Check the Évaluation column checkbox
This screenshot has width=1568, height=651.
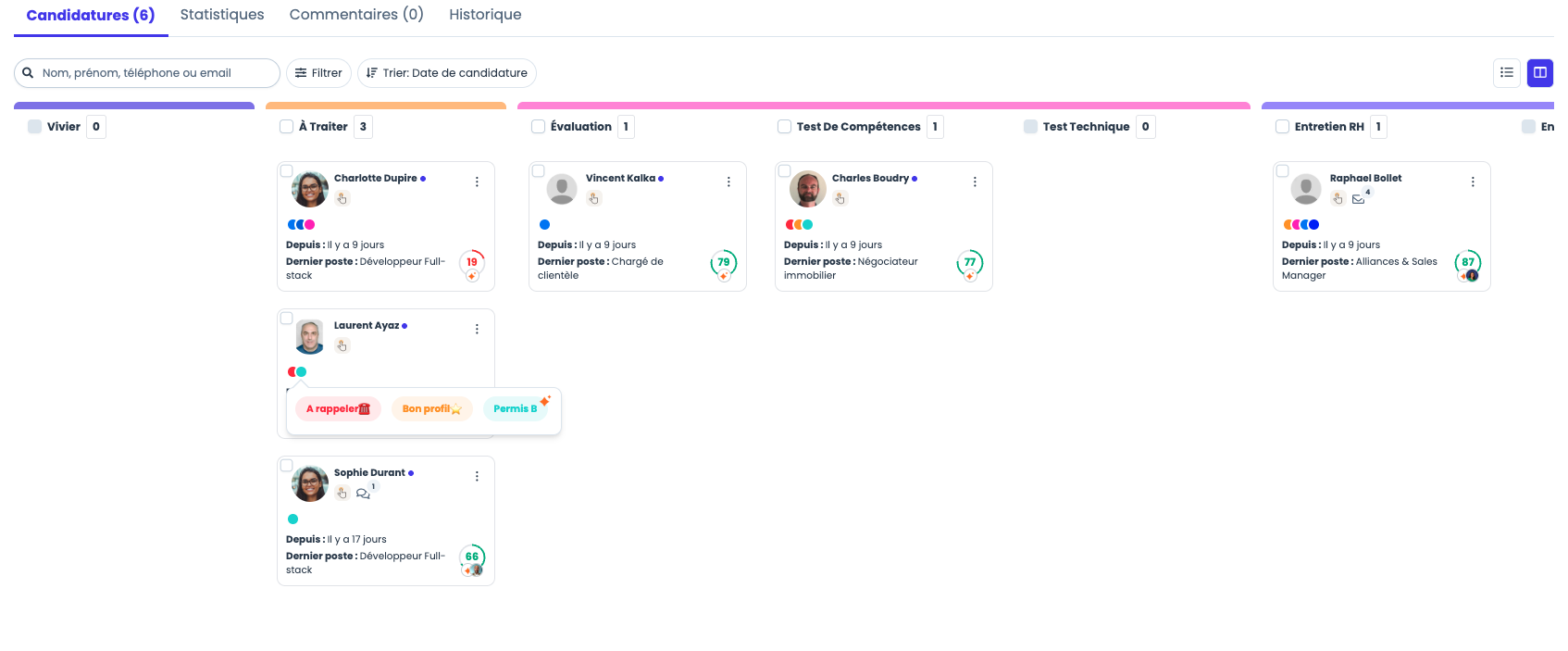(538, 127)
